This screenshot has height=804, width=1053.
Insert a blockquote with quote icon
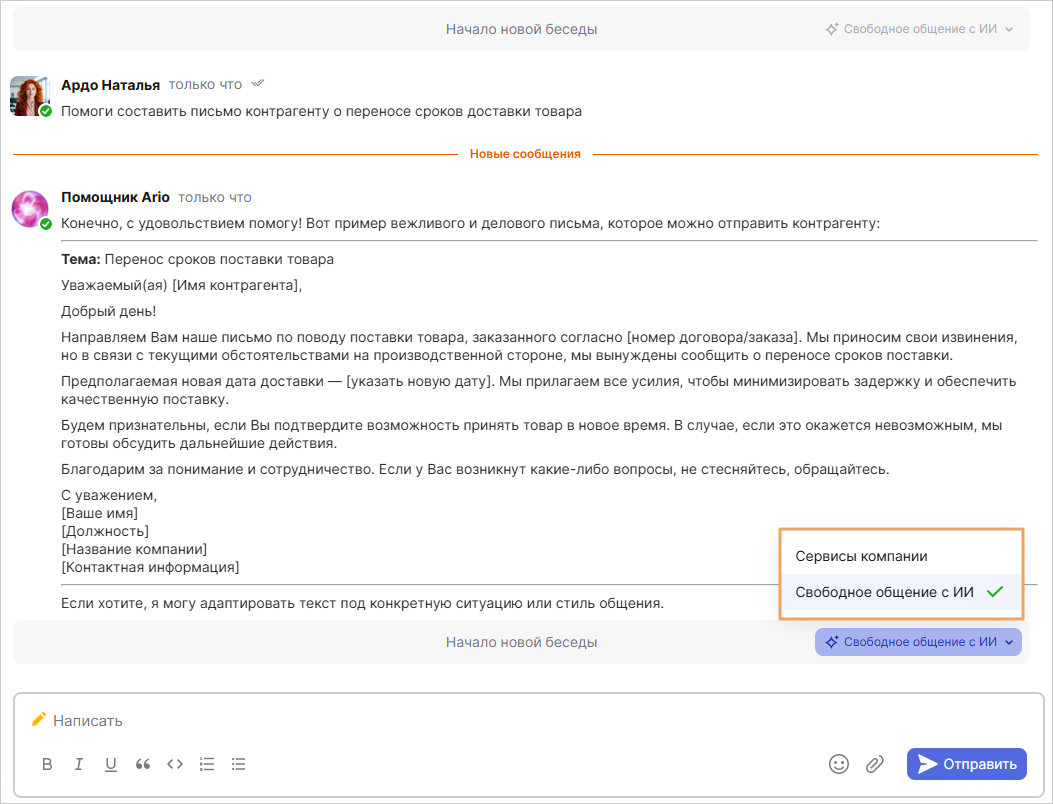point(143,764)
